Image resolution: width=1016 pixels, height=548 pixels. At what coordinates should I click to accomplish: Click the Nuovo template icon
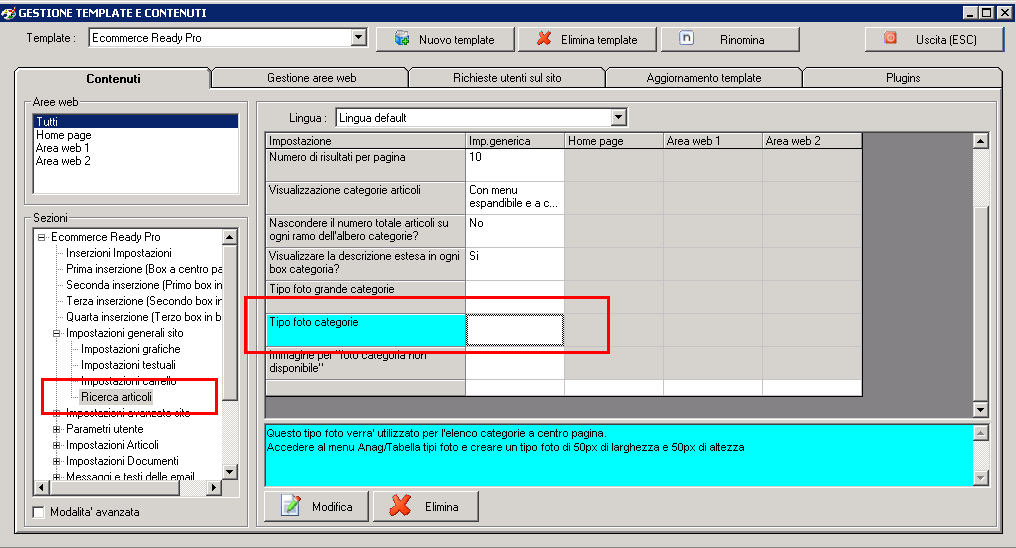coord(402,39)
